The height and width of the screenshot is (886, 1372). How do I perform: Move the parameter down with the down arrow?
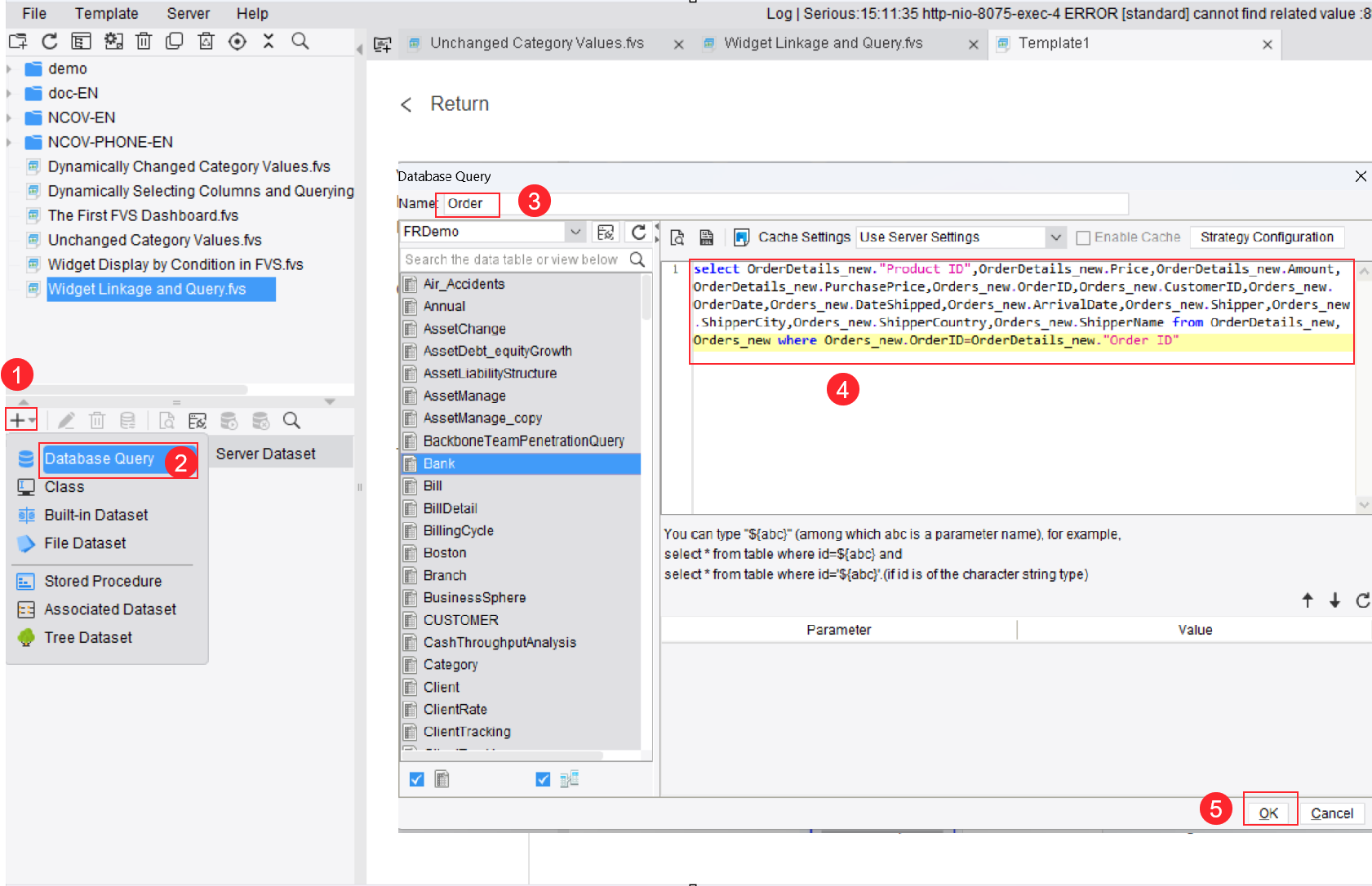tap(1335, 600)
